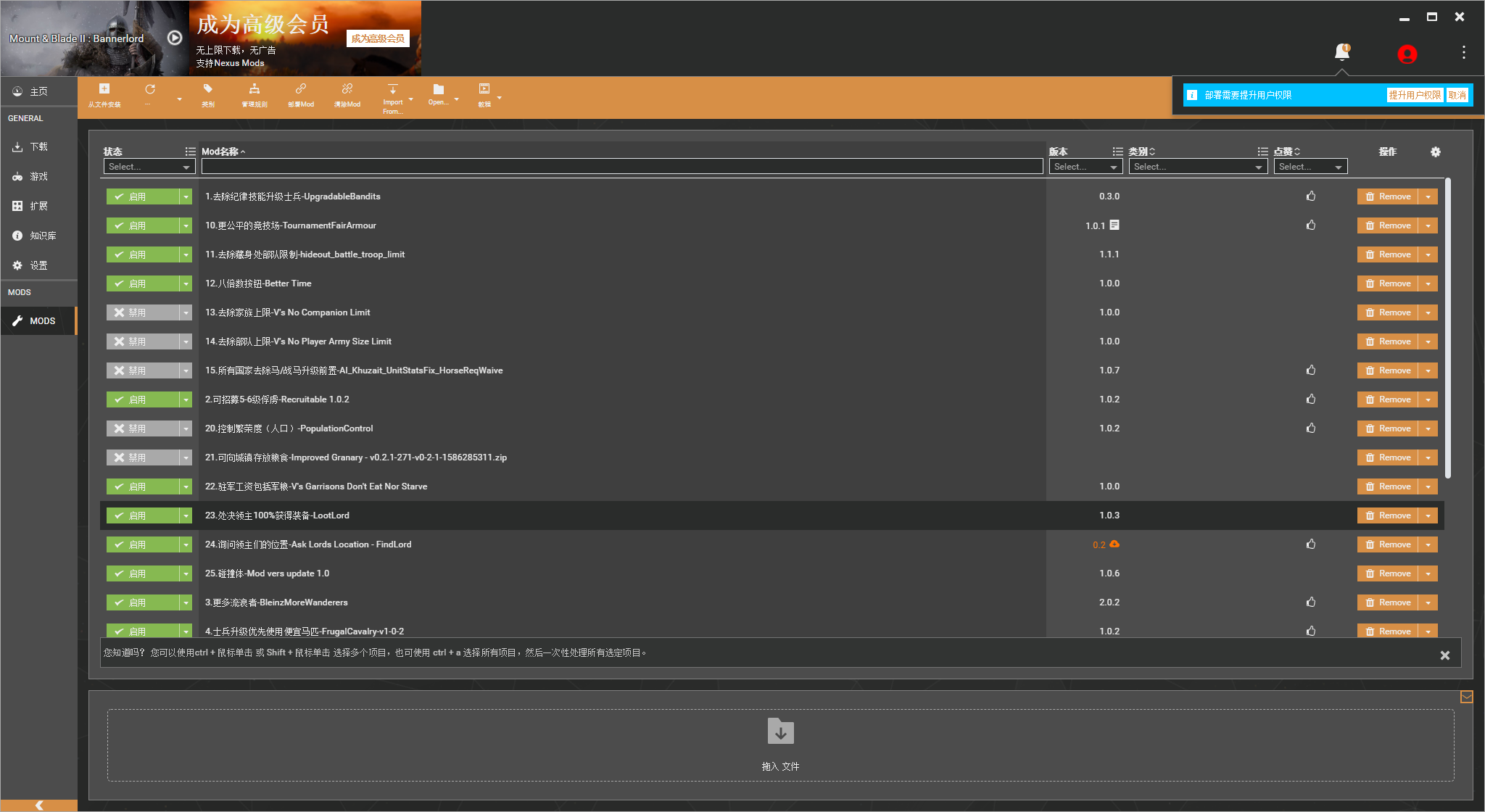Enable the Improved Granary mod
Screen dimensions: 1485x812
[x=142, y=457]
